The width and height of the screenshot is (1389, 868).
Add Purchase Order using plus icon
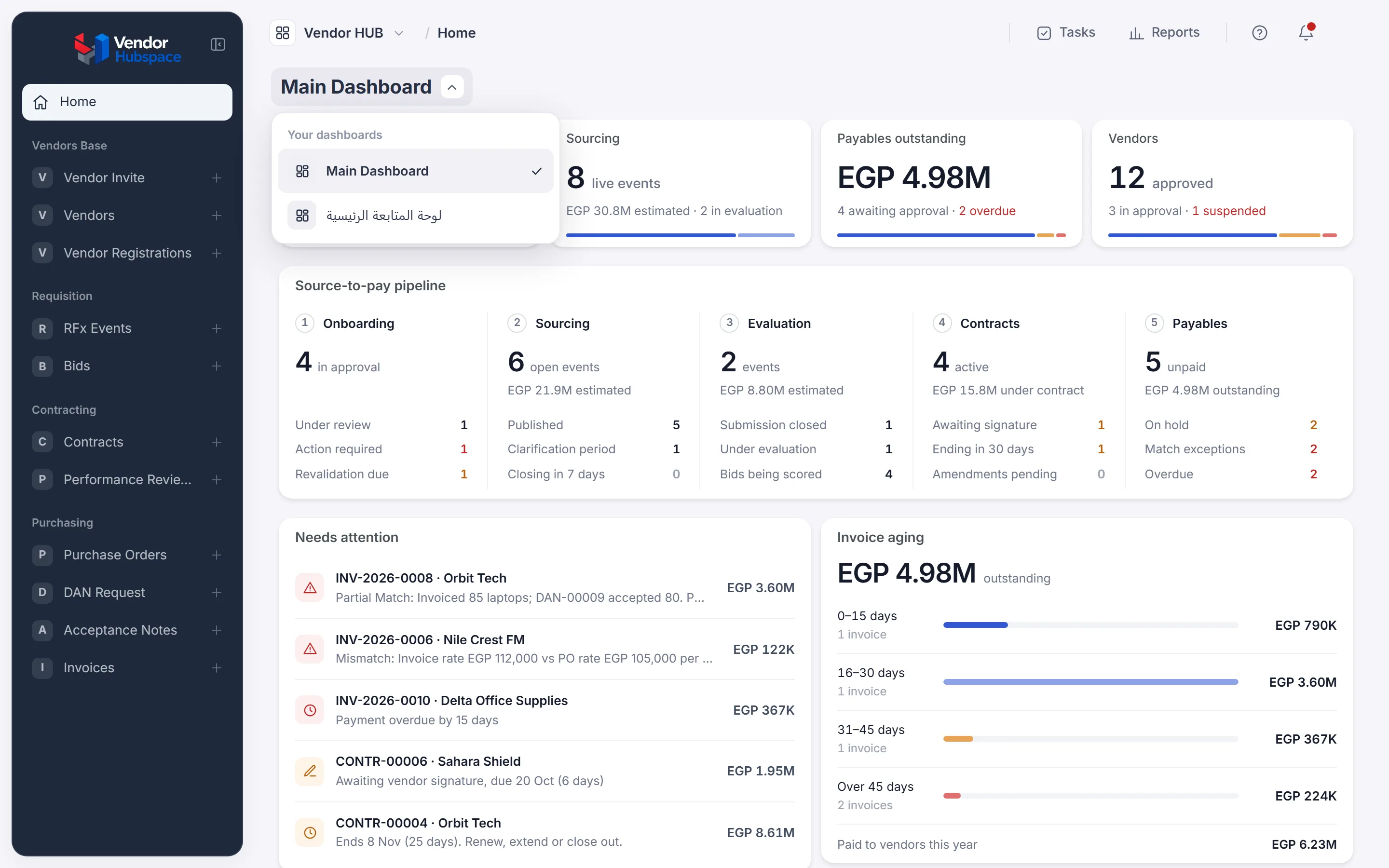[217, 555]
